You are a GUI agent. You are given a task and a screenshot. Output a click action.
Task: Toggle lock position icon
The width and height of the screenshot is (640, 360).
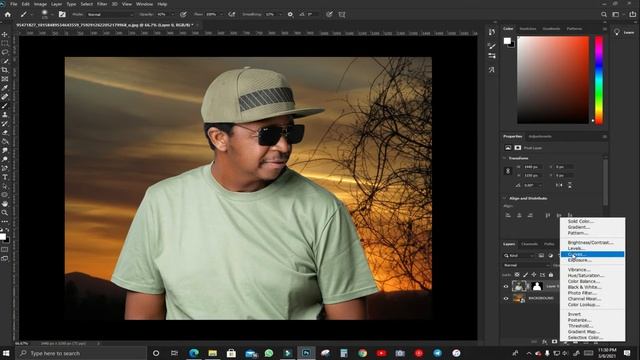click(x=534, y=275)
